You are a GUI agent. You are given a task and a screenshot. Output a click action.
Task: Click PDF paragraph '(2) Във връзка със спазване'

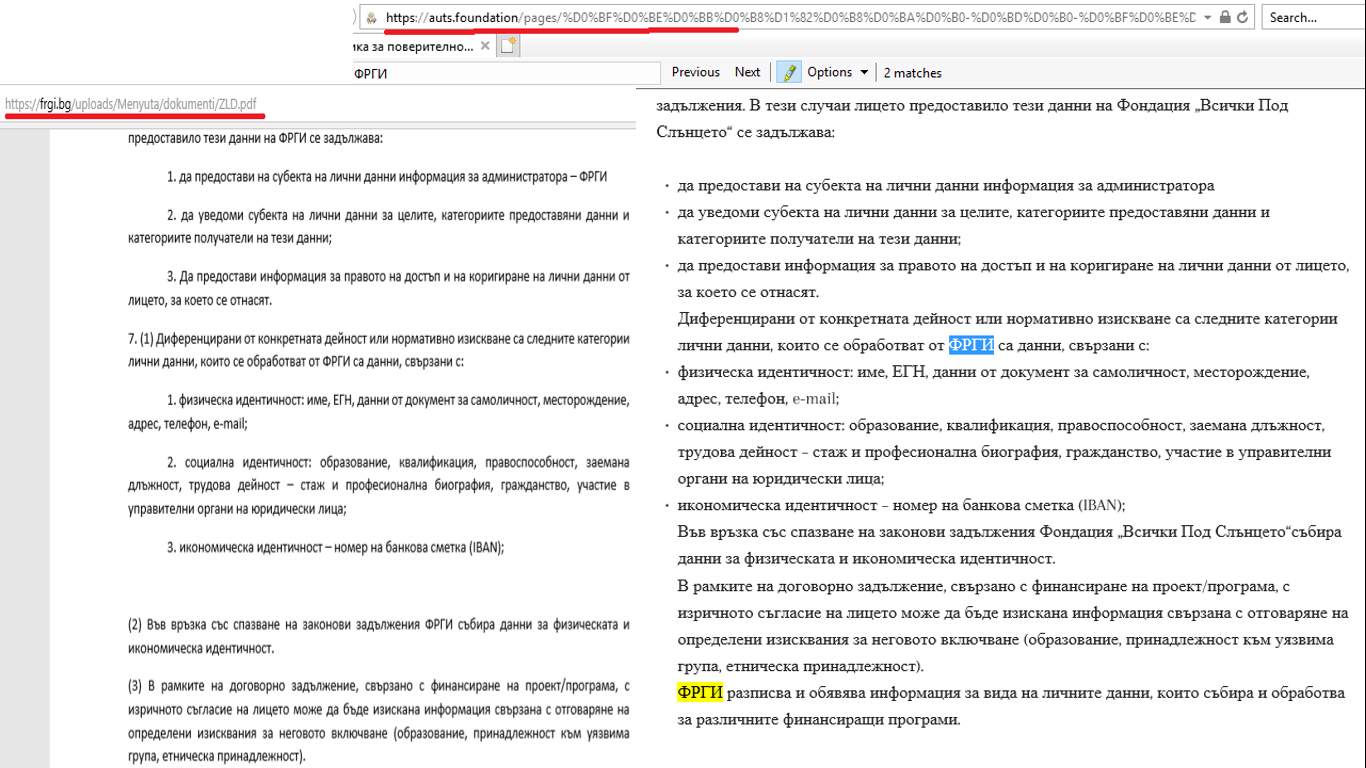(x=379, y=636)
